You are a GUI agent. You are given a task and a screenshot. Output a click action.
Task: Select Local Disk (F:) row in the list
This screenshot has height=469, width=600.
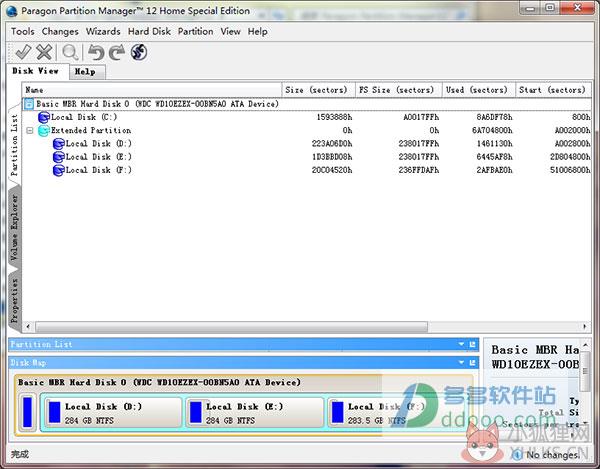point(307,170)
